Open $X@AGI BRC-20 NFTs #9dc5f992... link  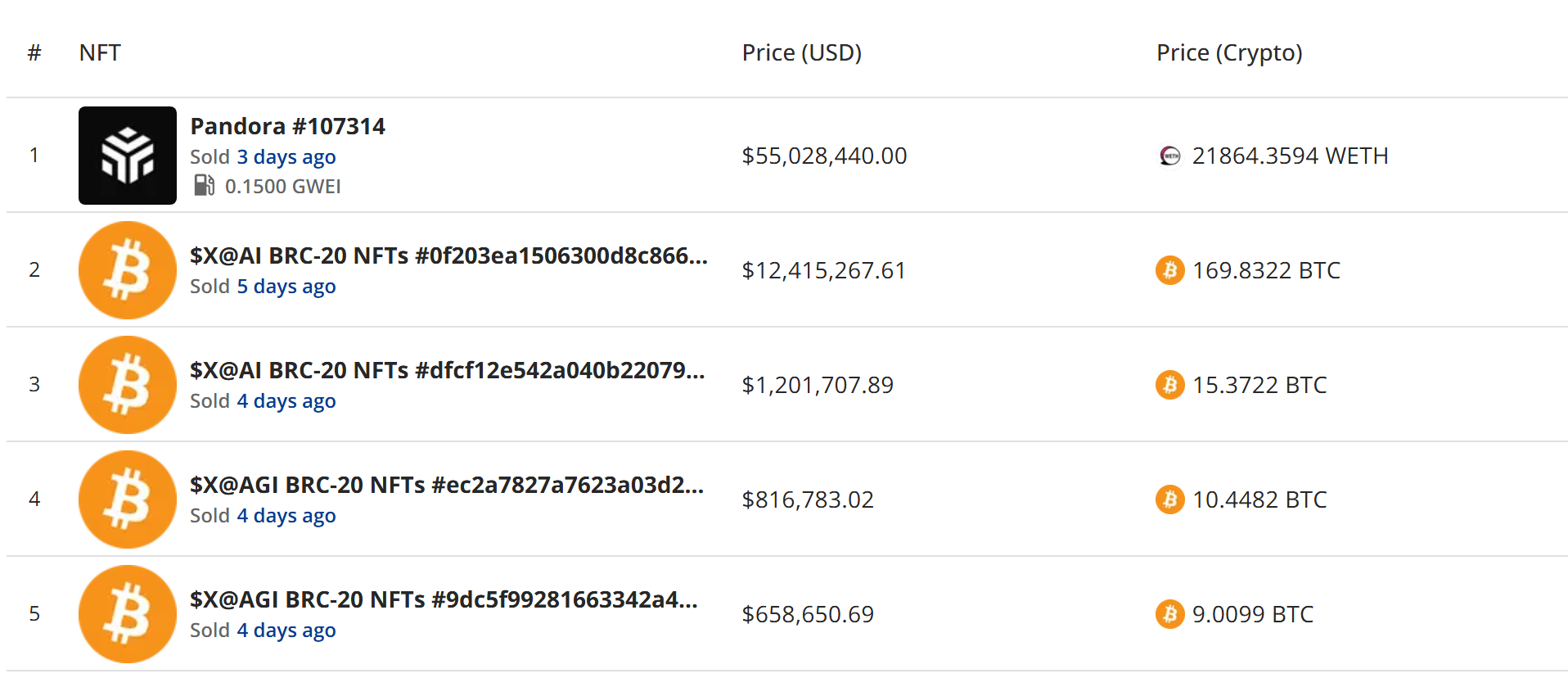(444, 599)
